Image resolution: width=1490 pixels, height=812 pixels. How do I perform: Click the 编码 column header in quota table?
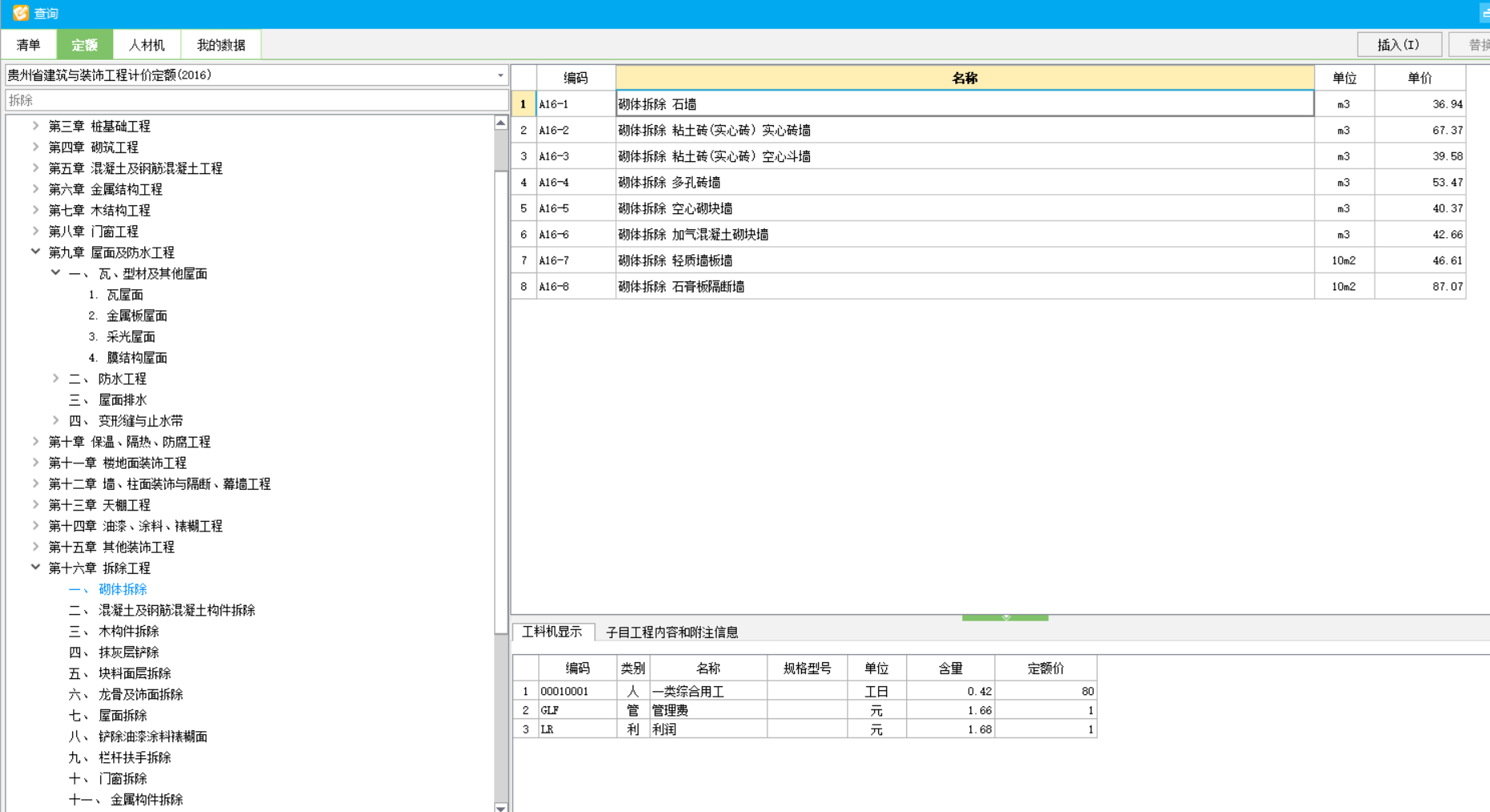pos(576,78)
